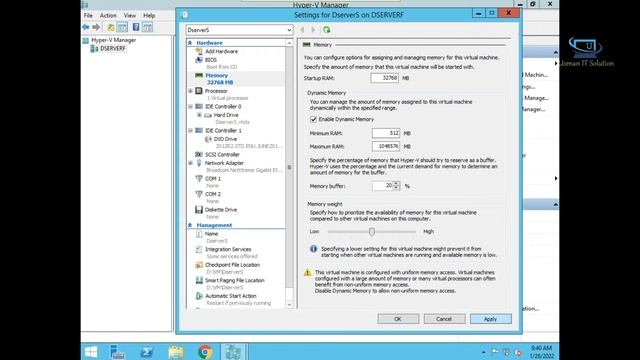Click the Startup RAM input field
The width and height of the screenshot is (640, 360).
[x=384, y=78]
